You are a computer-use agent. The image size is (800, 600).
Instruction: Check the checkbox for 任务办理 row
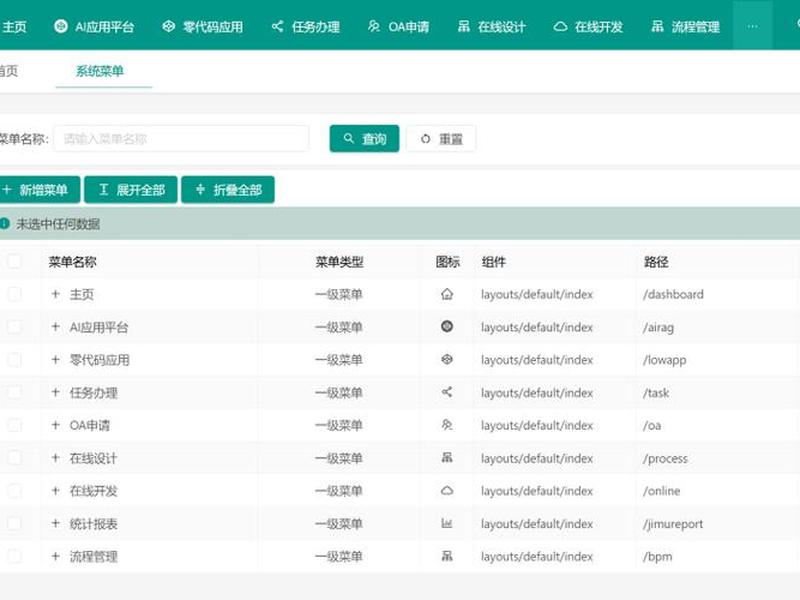pyautogui.click(x=14, y=392)
